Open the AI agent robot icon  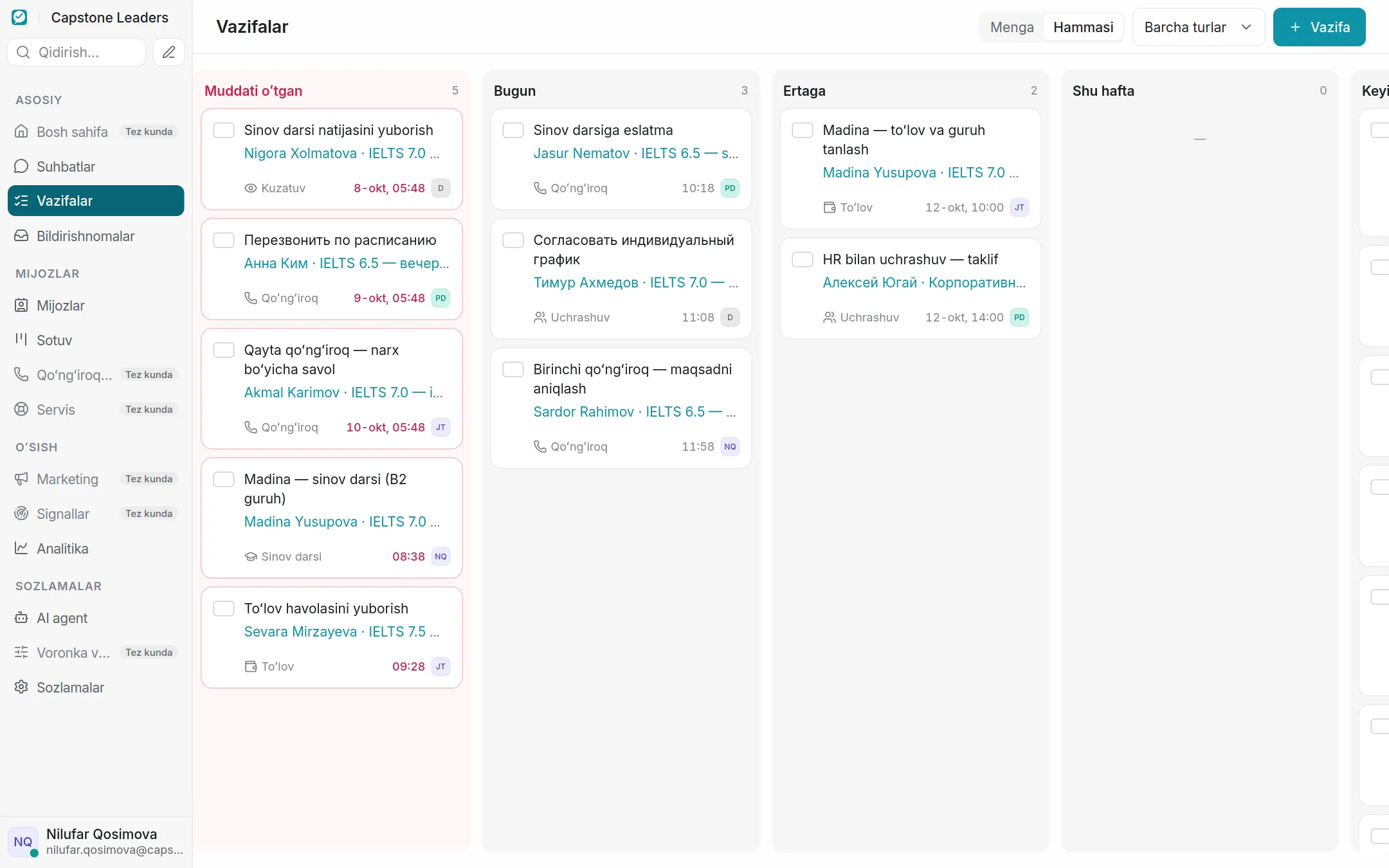pos(21,618)
